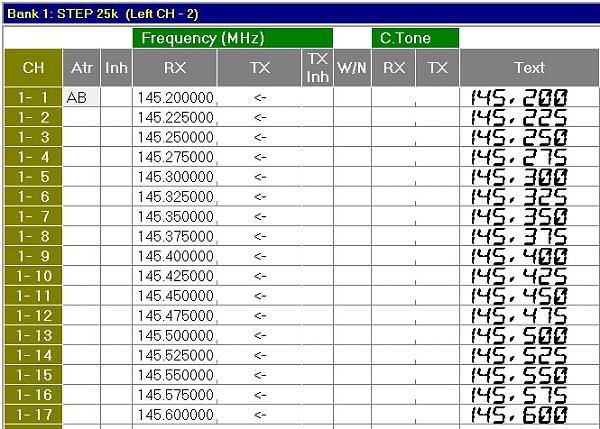Select channel row header 1- 10
600x429 pixels.
coord(33,276)
